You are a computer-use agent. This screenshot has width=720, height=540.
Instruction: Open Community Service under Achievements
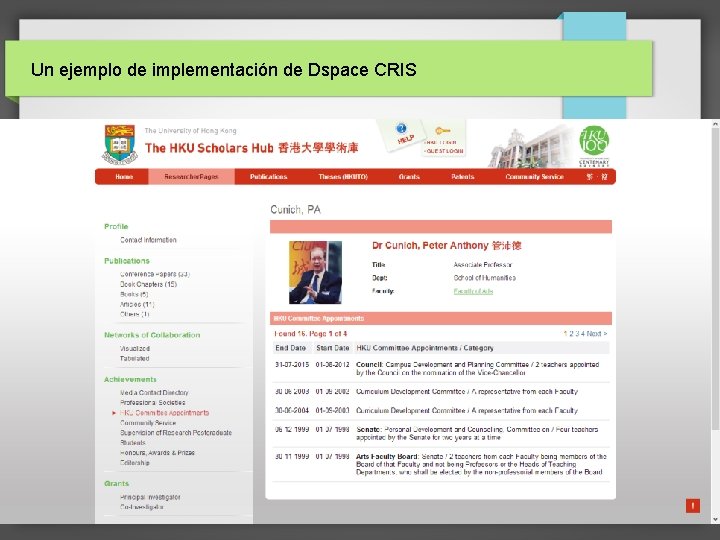(x=148, y=423)
